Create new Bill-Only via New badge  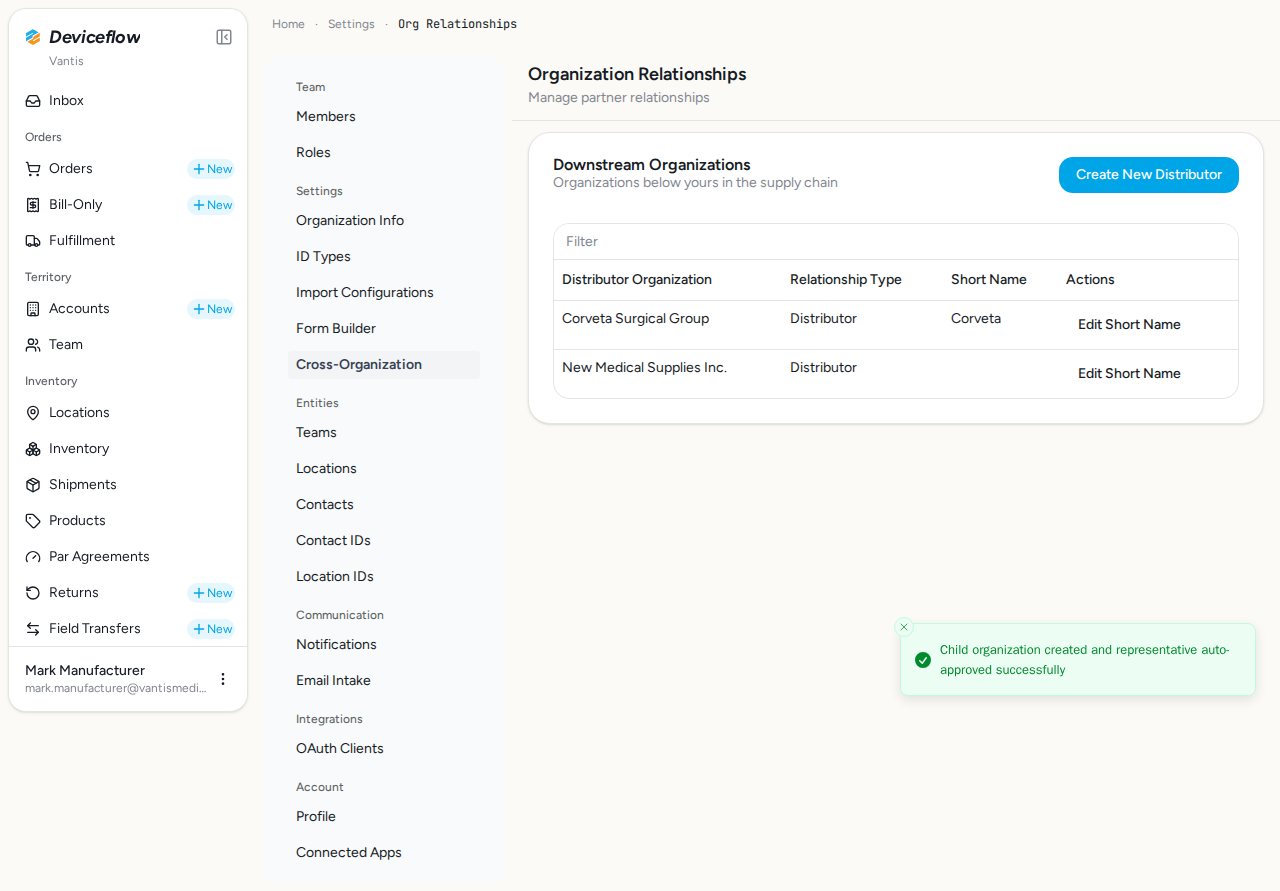(212, 205)
